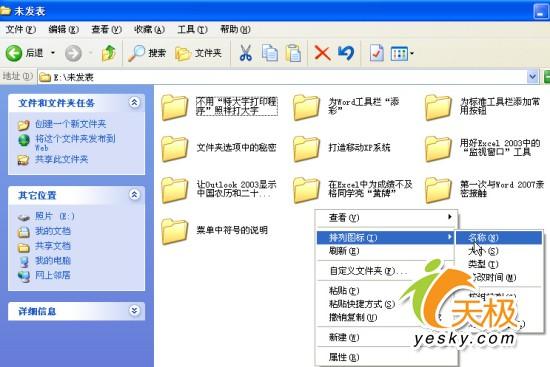The image size is (550, 367).
Task: Click the Properties icon with red checkmark
Action: pos(376,53)
